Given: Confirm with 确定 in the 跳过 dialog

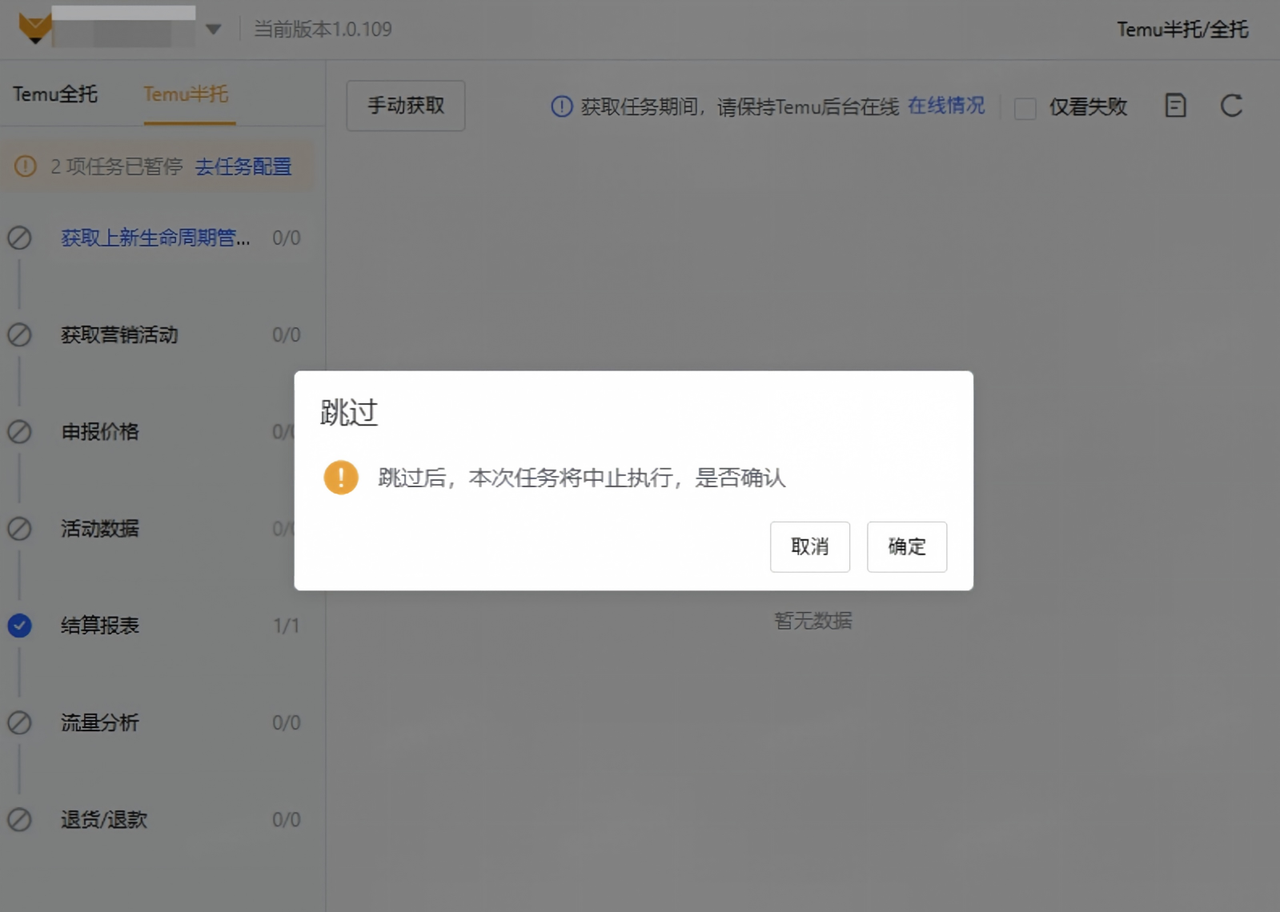Looking at the screenshot, I should point(907,547).
